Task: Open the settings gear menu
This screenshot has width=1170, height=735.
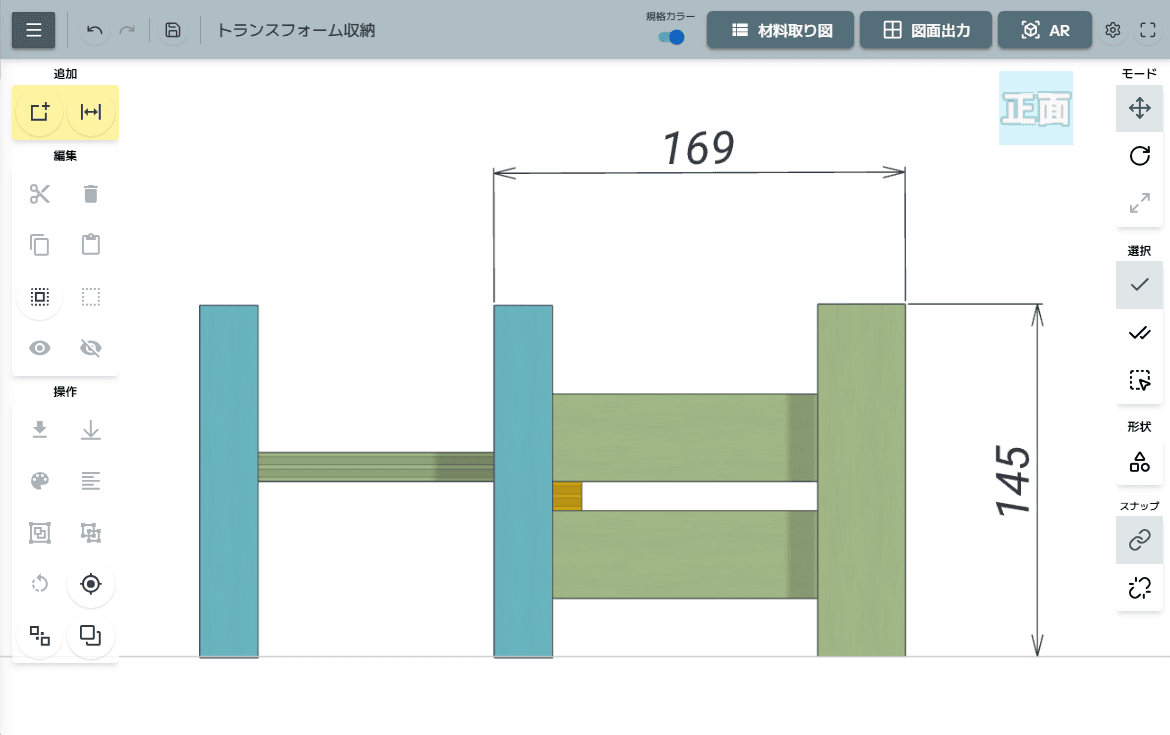Action: 1113,30
